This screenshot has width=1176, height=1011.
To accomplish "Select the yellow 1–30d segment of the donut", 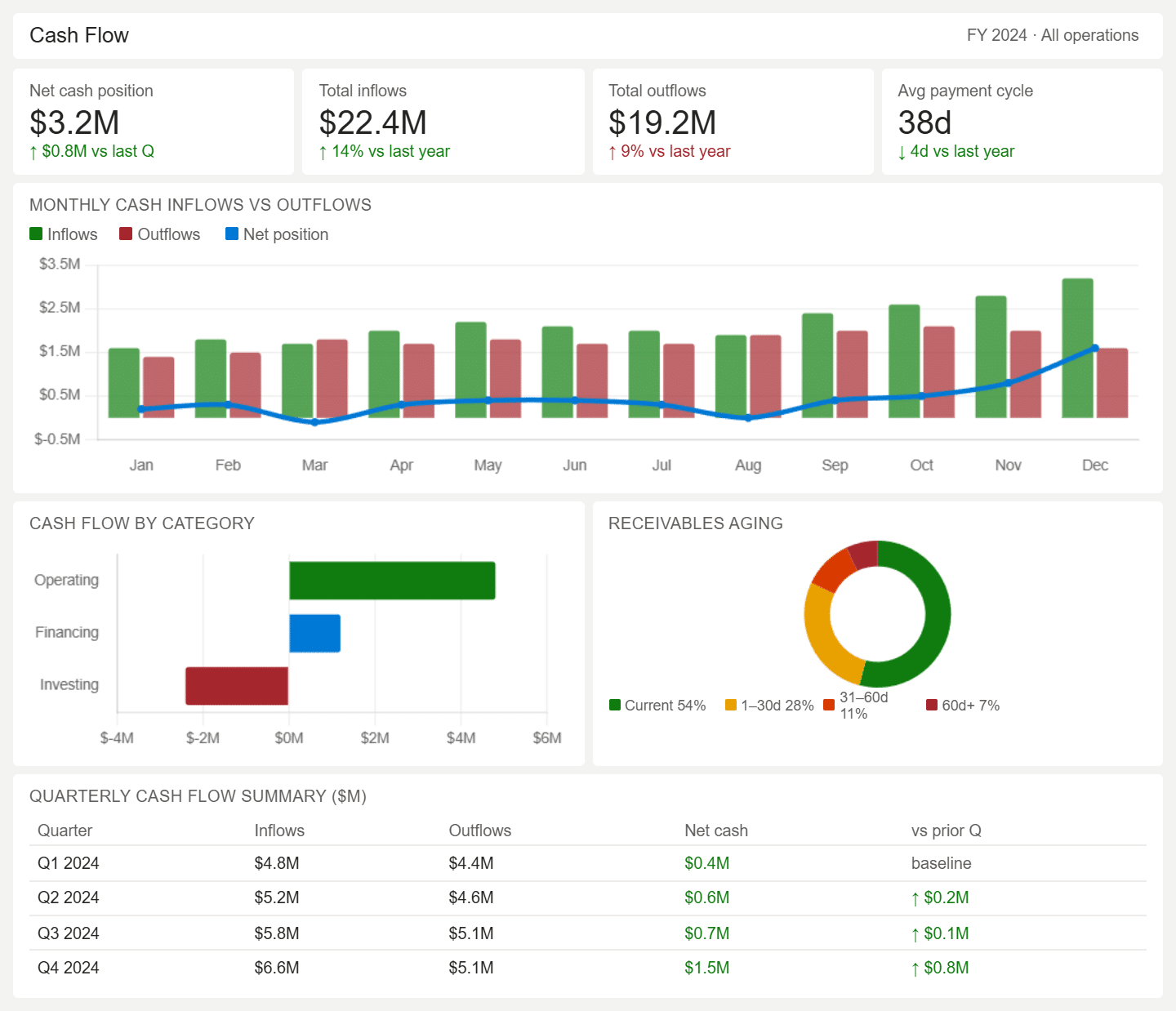I will tap(820, 633).
